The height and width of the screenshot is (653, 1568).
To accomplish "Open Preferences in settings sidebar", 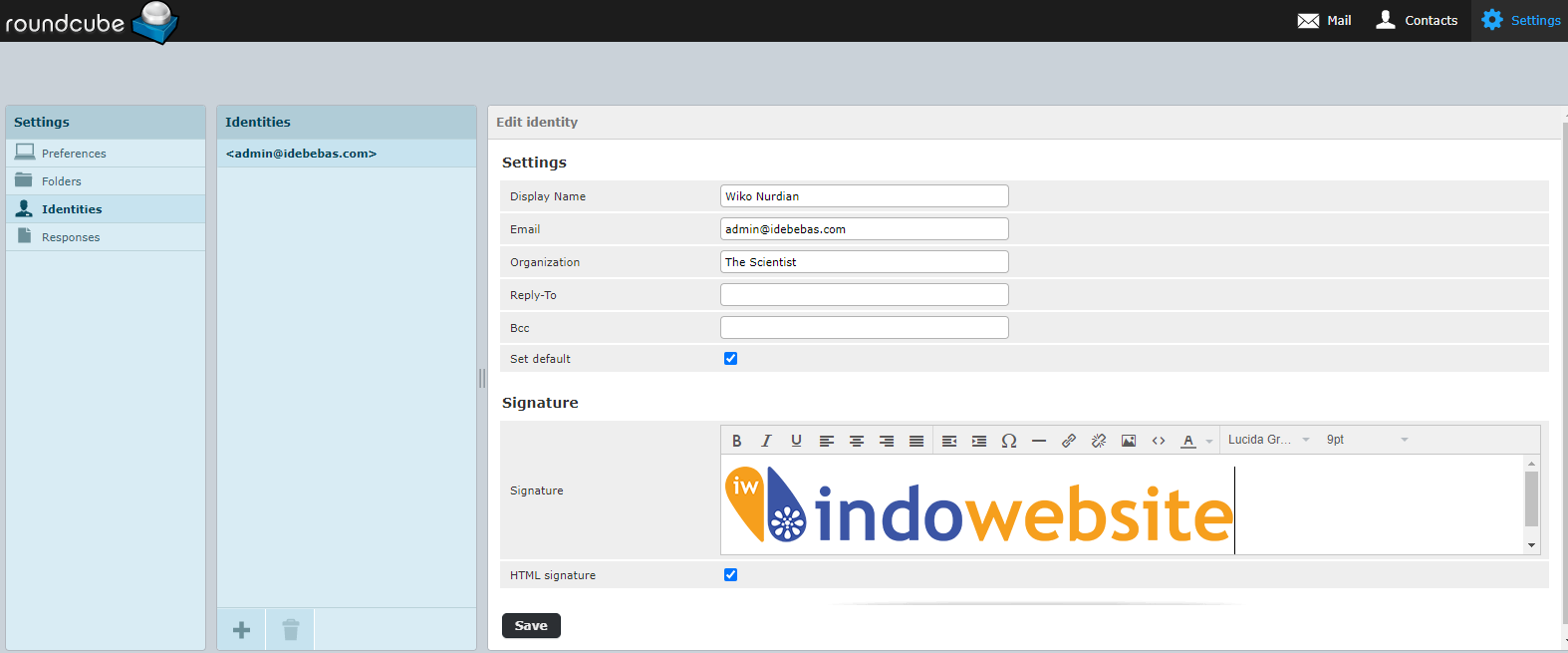I will point(74,154).
